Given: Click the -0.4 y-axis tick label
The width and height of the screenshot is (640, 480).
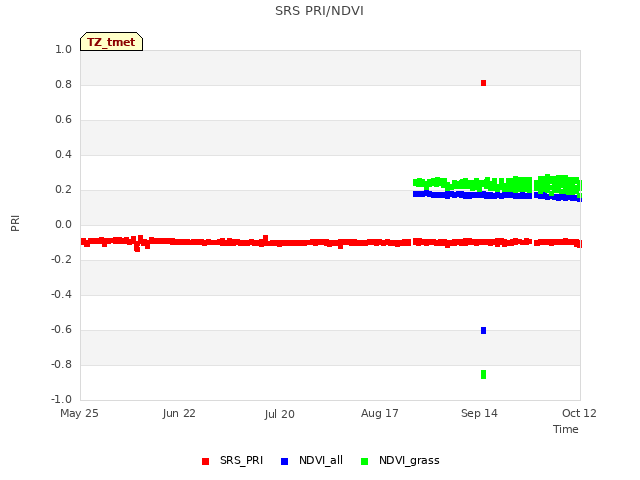Looking at the screenshot, I should 61,294.
